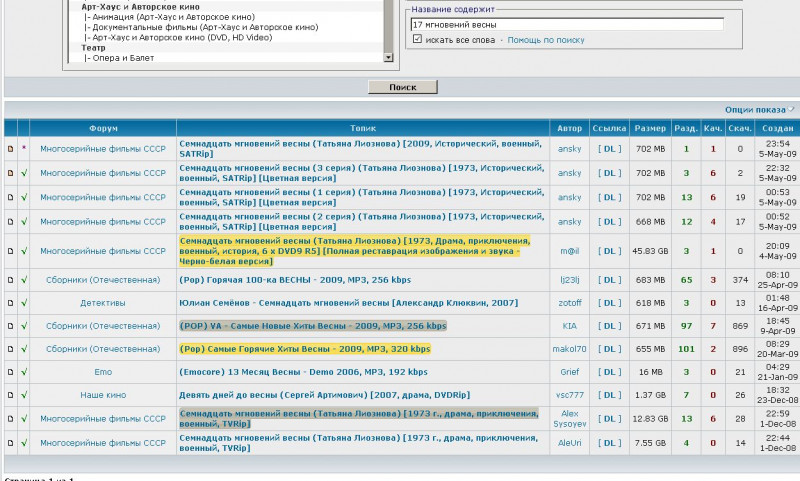
Task: Click green checkmark status in the makol70 row
Action: pyautogui.click(x=23, y=349)
